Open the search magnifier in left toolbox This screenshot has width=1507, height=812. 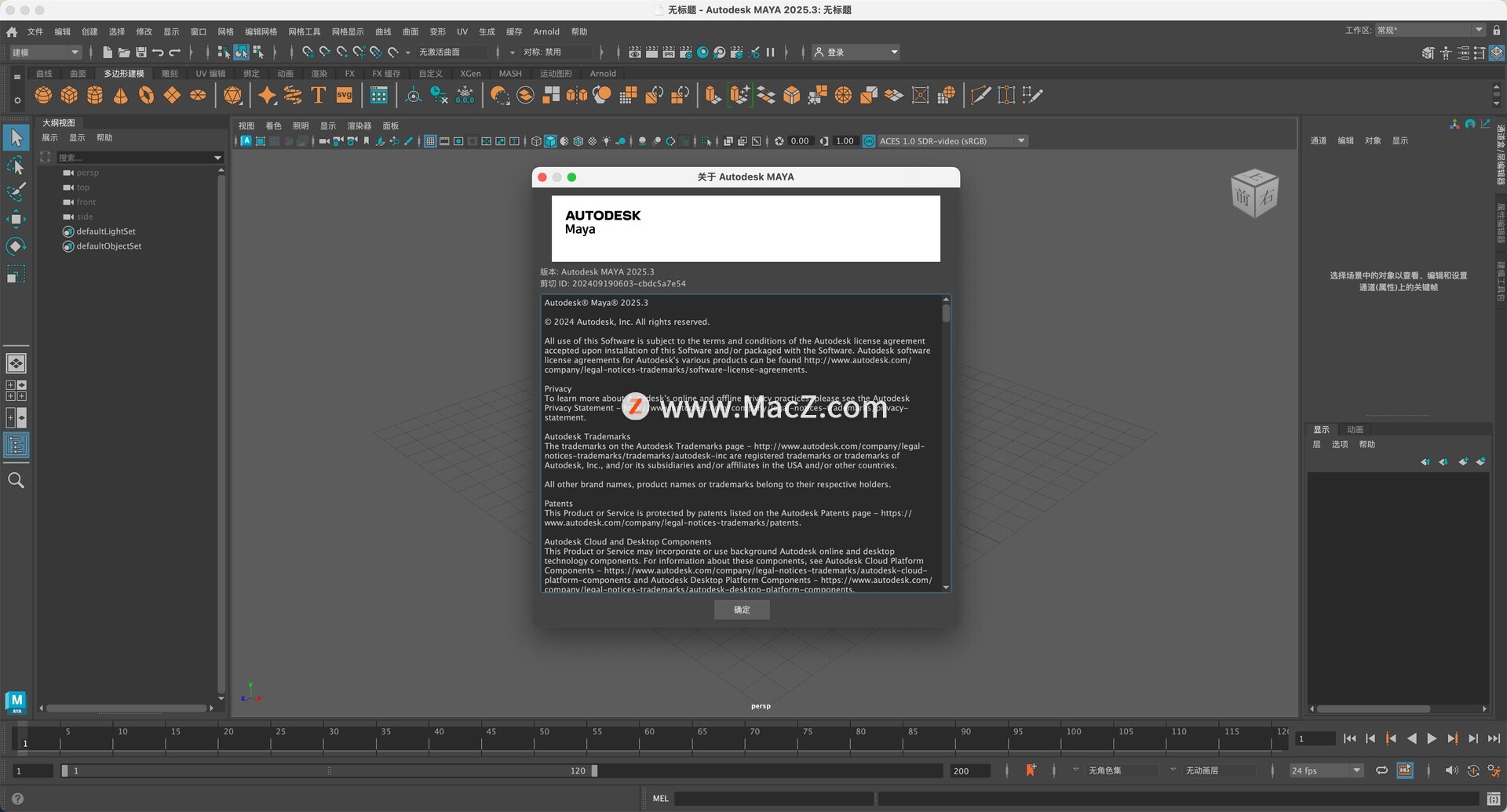tap(16, 481)
